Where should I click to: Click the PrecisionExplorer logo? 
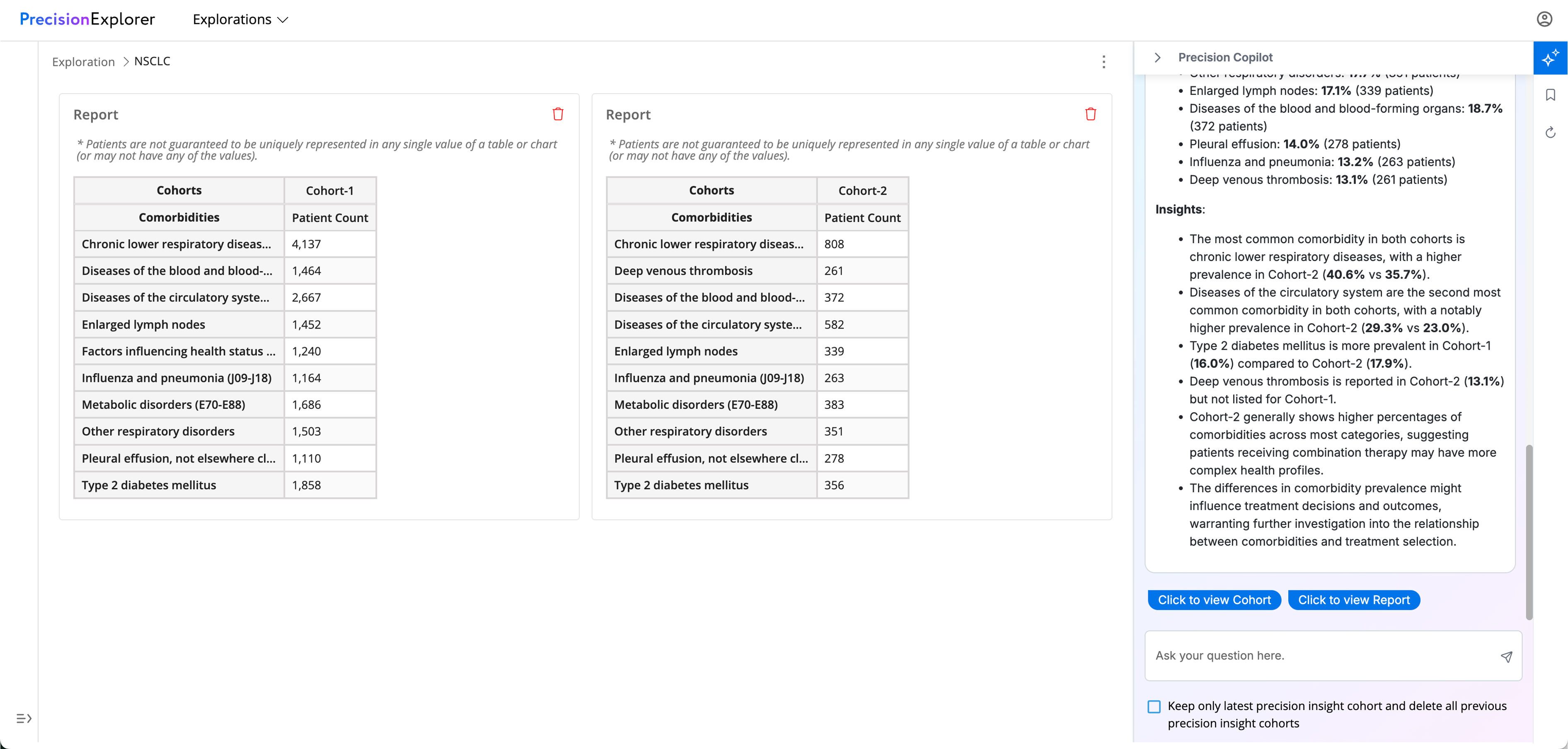pyautogui.click(x=87, y=19)
